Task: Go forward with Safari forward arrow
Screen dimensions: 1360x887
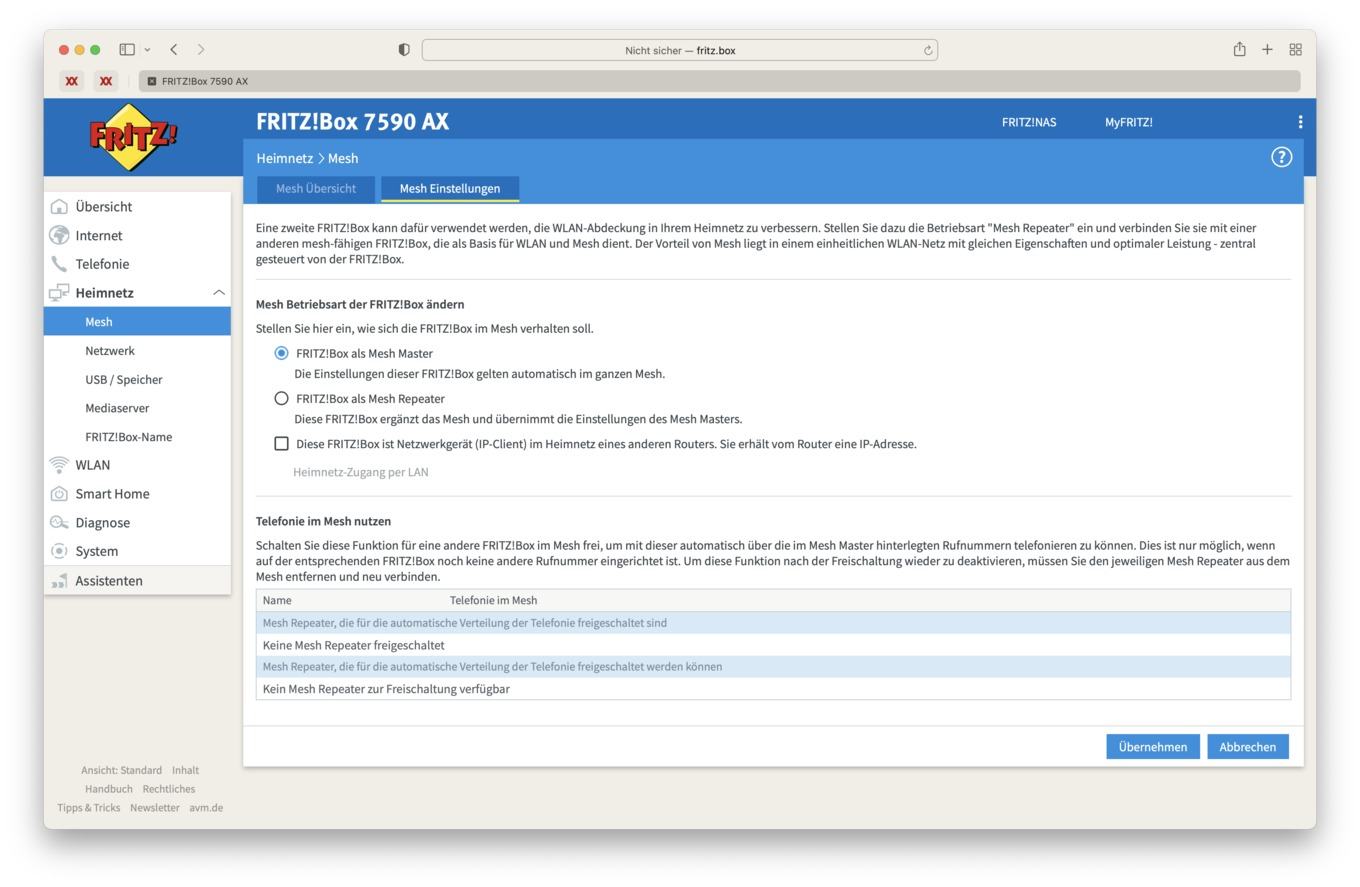Action: pyautogui.click(x=201, y=50)
